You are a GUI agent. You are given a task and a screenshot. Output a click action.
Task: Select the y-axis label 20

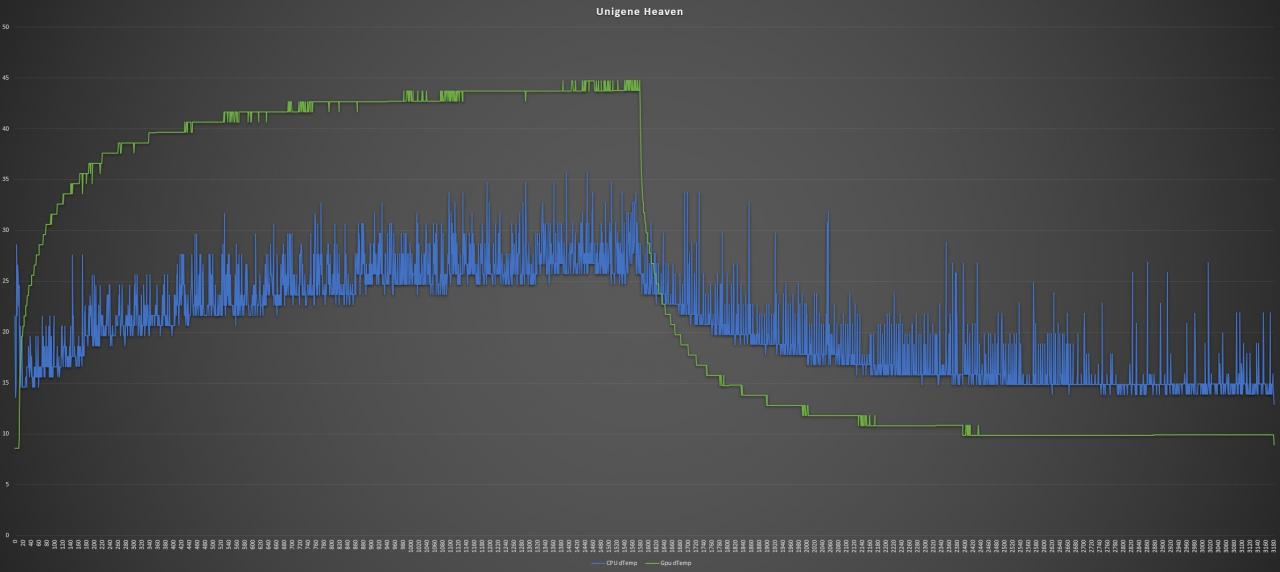tap(6, 332)
